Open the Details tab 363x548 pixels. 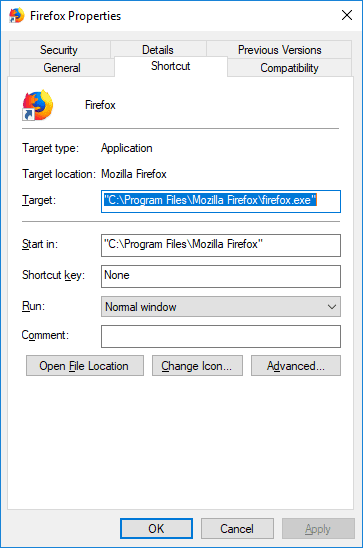point(158,50)
